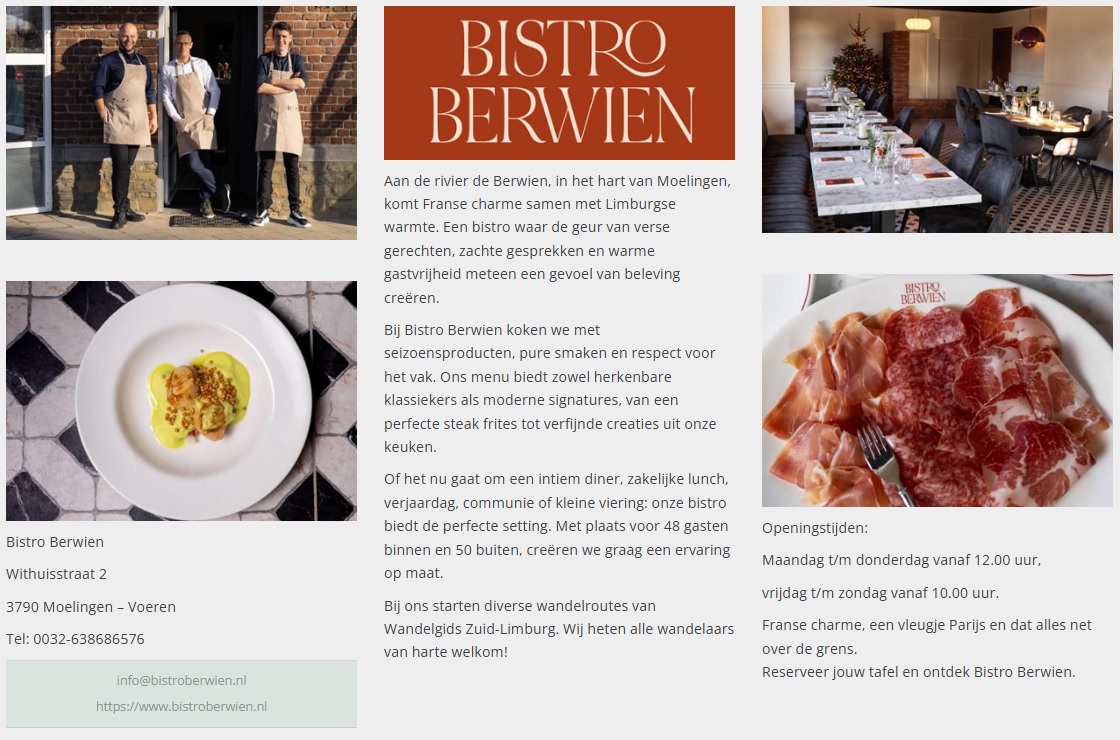Open the https://www.bistroberwien.nl website link
The image size is (1120, 740).
pyautogui.click(x=181, y=706)
